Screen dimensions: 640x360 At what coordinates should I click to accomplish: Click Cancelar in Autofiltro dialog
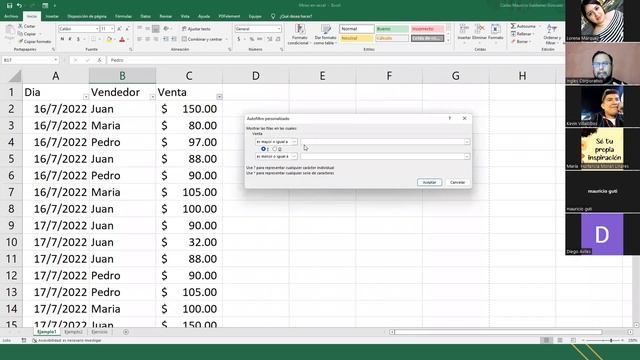coord(457,182)
